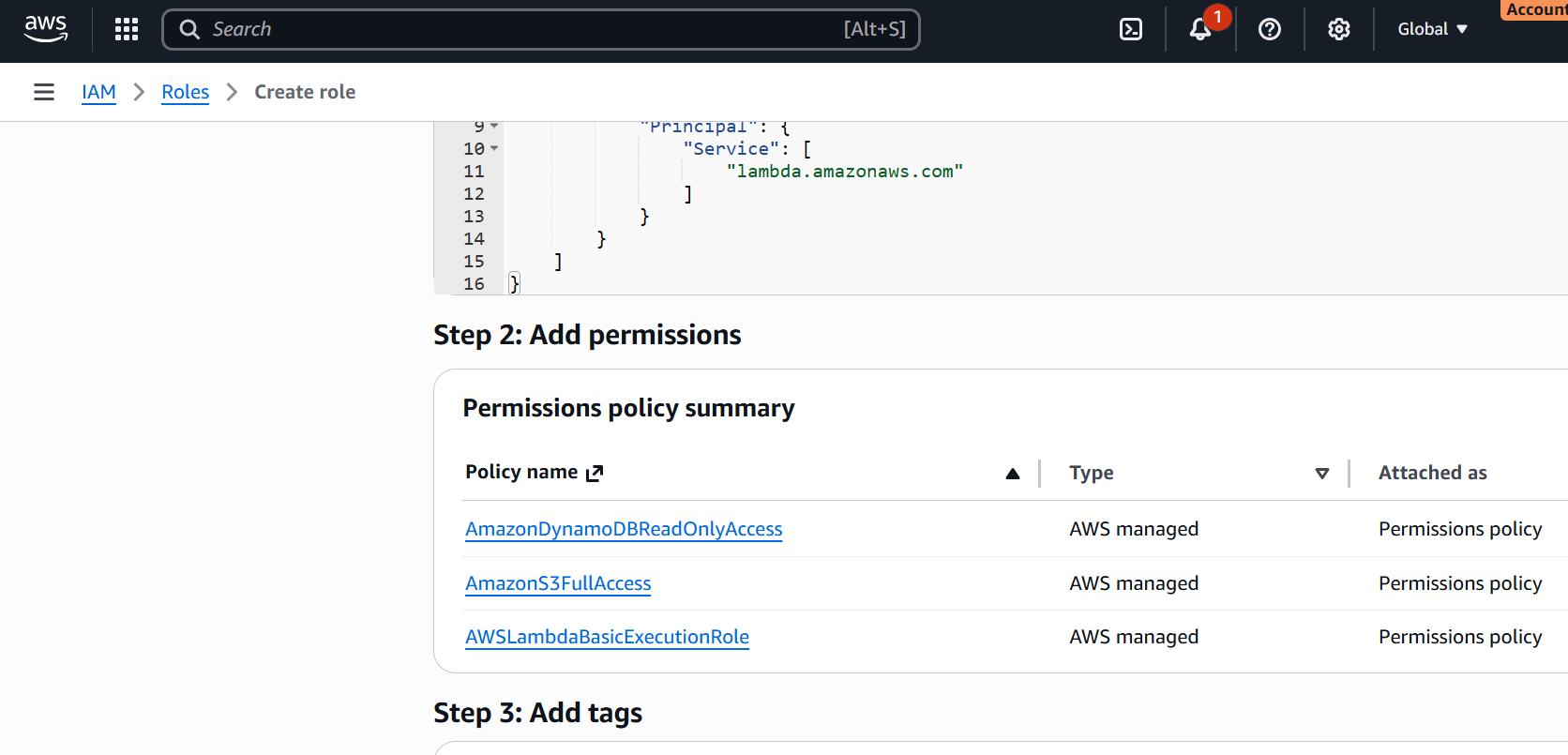Open AWSLambdaBasicExecutionRole policy link
This screenshot has height=755, width=1568.
point(607,637)
